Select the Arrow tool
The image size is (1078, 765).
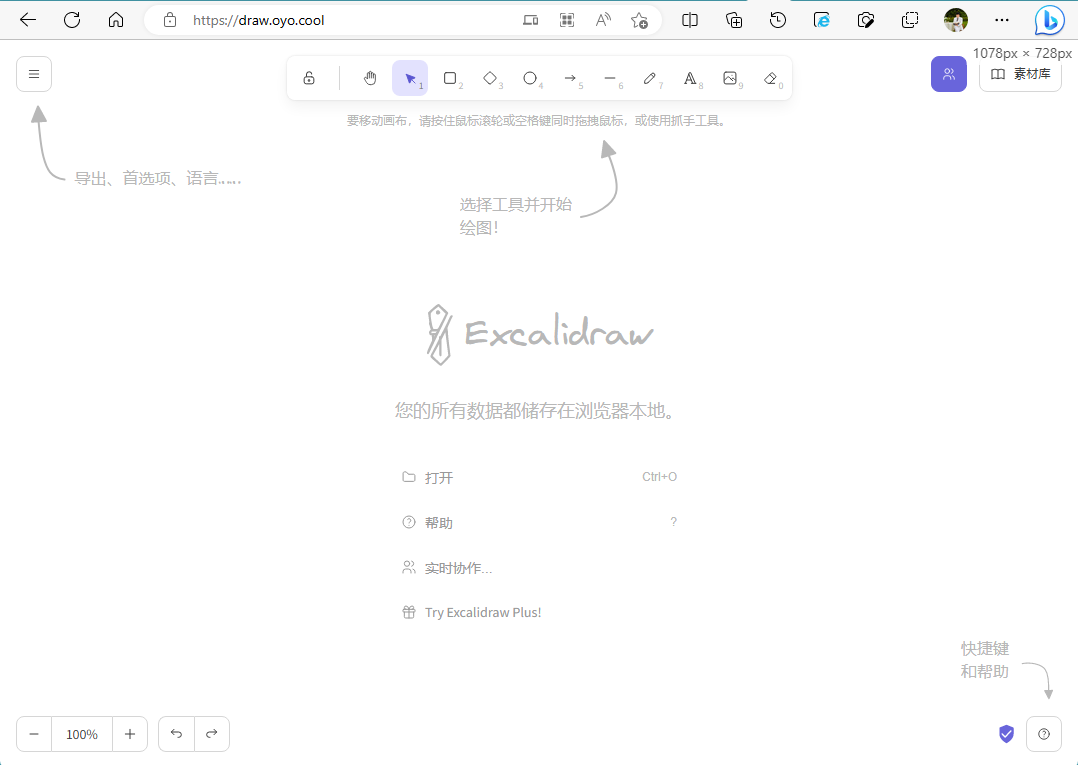pyautogui.click(x=571, y=78)
